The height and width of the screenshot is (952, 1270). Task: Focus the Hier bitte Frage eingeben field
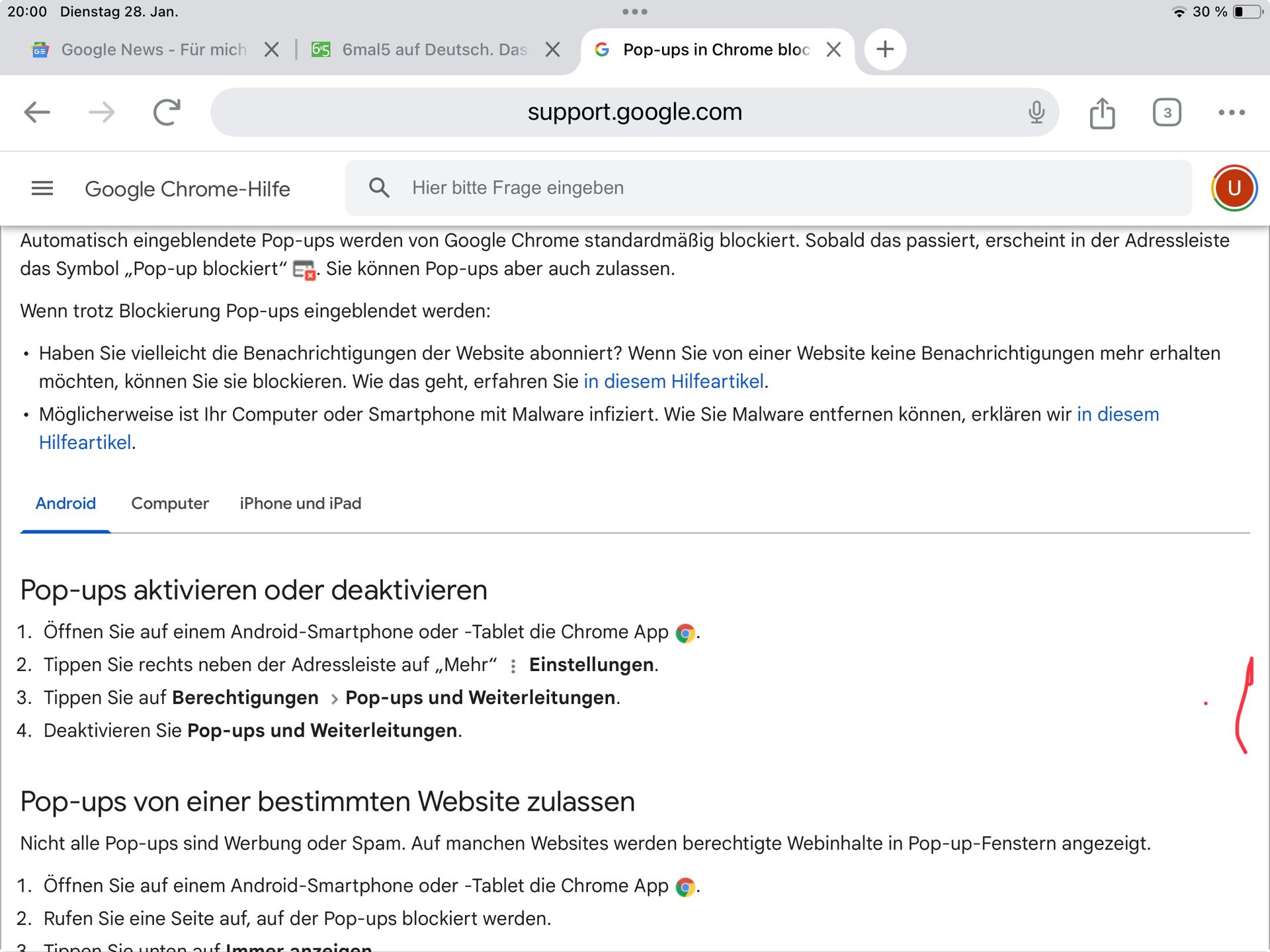click(x=767, y=188)
